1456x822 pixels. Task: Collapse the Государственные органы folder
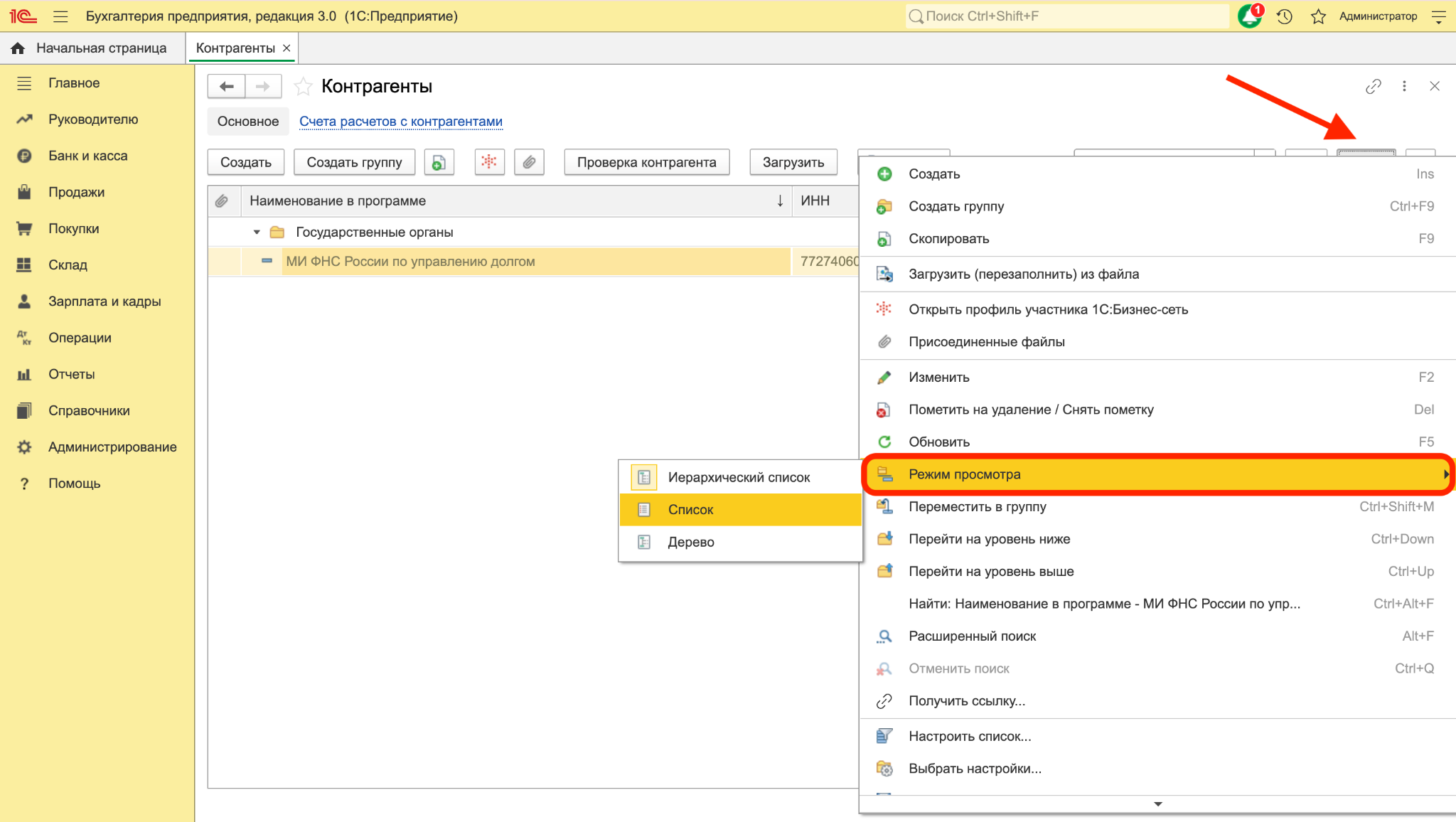click(257, 233)
